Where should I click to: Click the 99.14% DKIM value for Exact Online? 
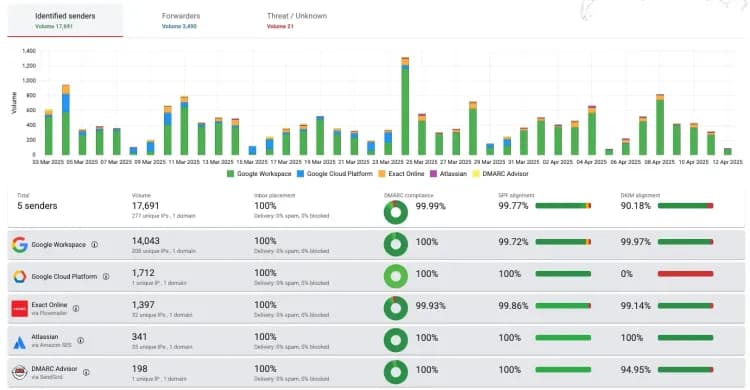coord(636,306)
